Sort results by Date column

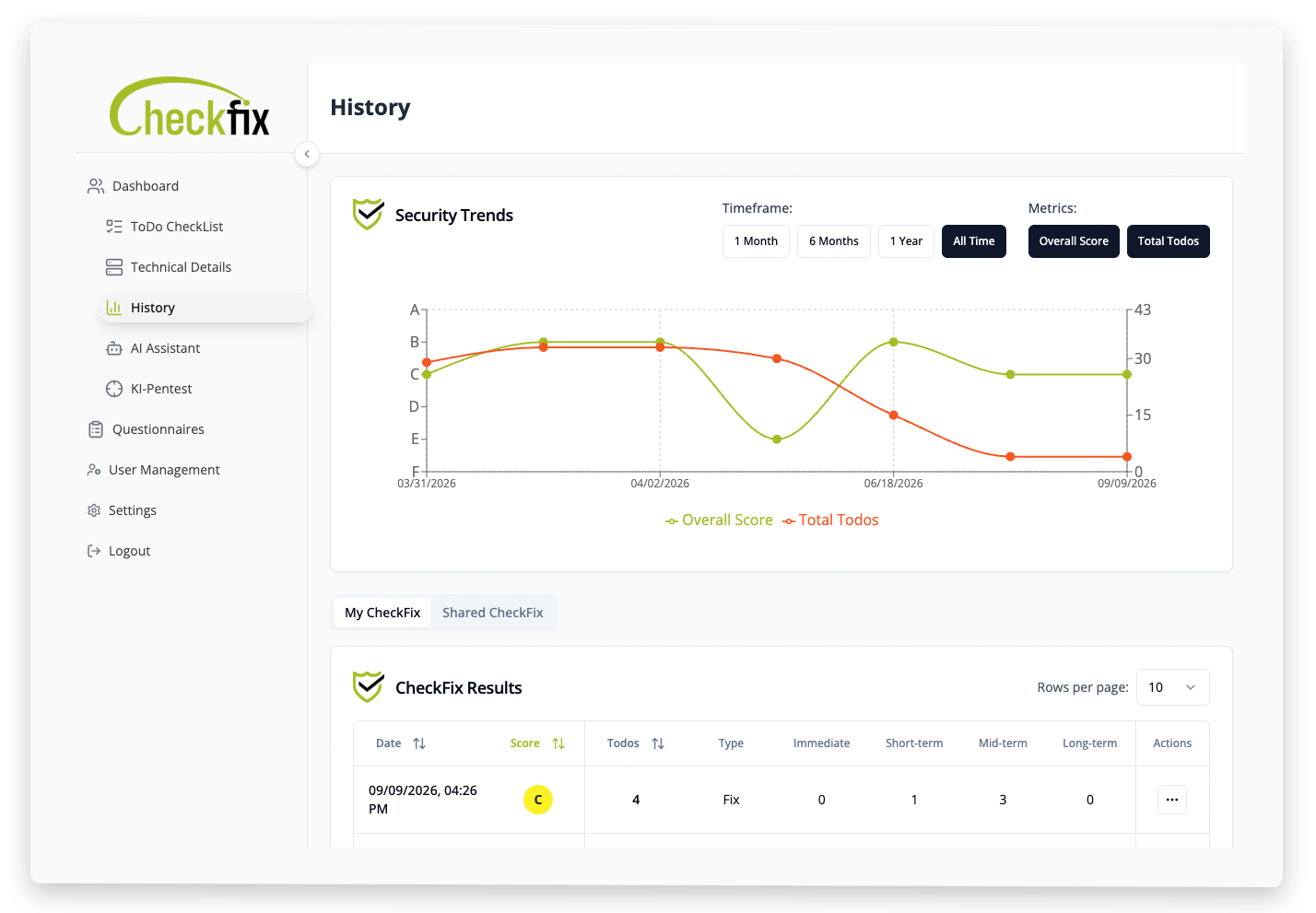pyautogui.click(x=401, y=743)
